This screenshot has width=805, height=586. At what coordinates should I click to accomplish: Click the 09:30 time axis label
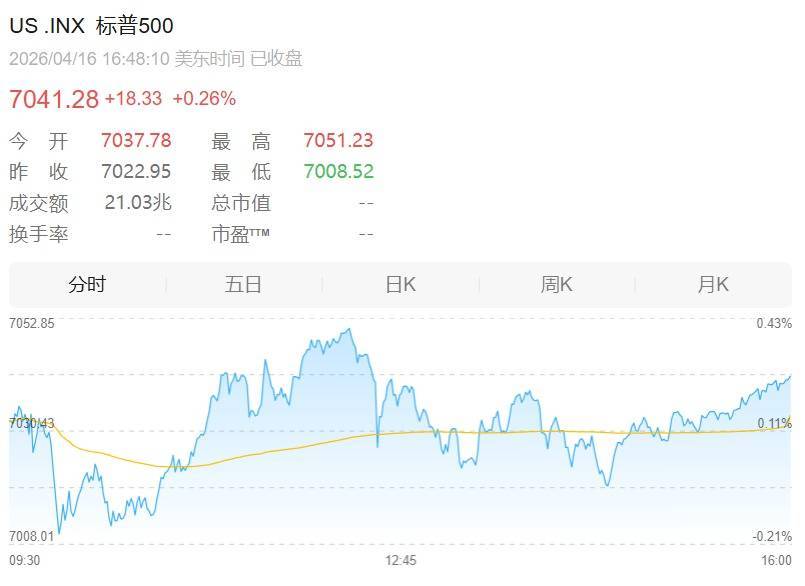coord(24,560)
